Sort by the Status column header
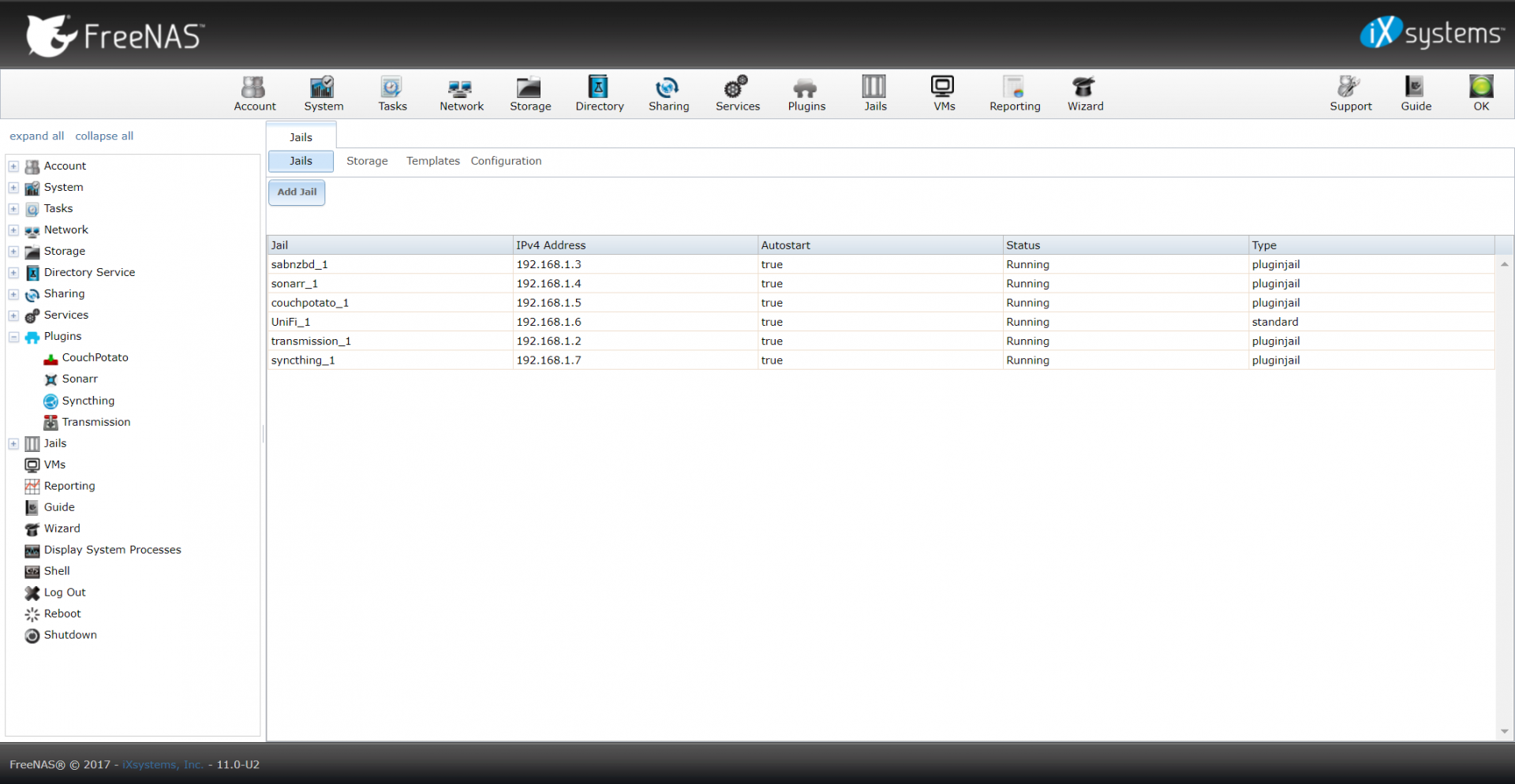Viewport: 1515px width, 784px height. [x=1125, y=245]
